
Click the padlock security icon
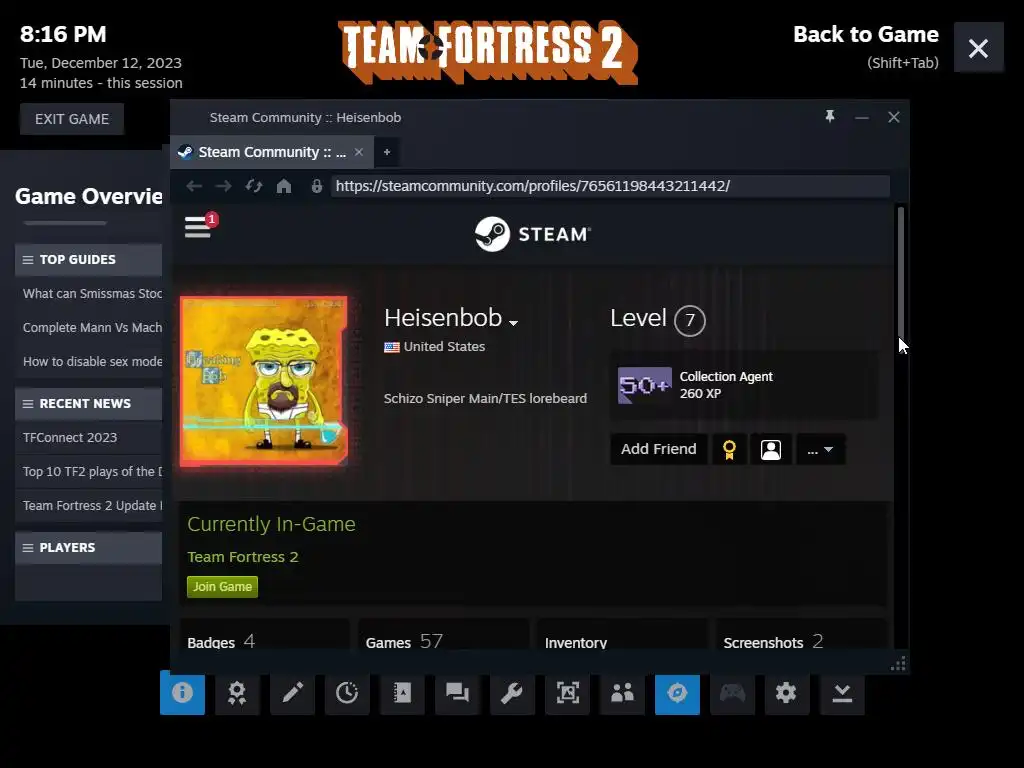[317, 186]
